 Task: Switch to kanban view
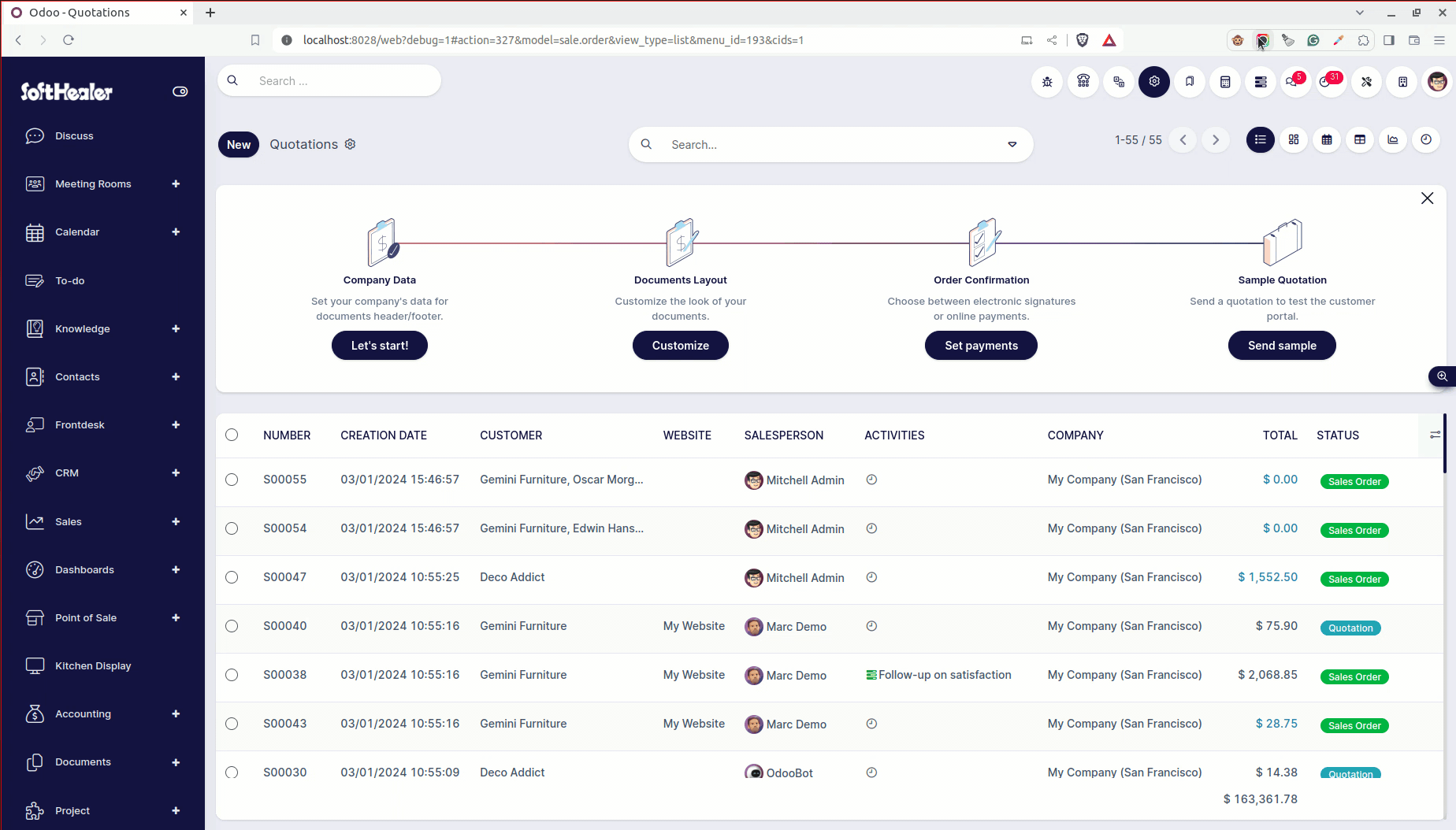point(1294,140)
